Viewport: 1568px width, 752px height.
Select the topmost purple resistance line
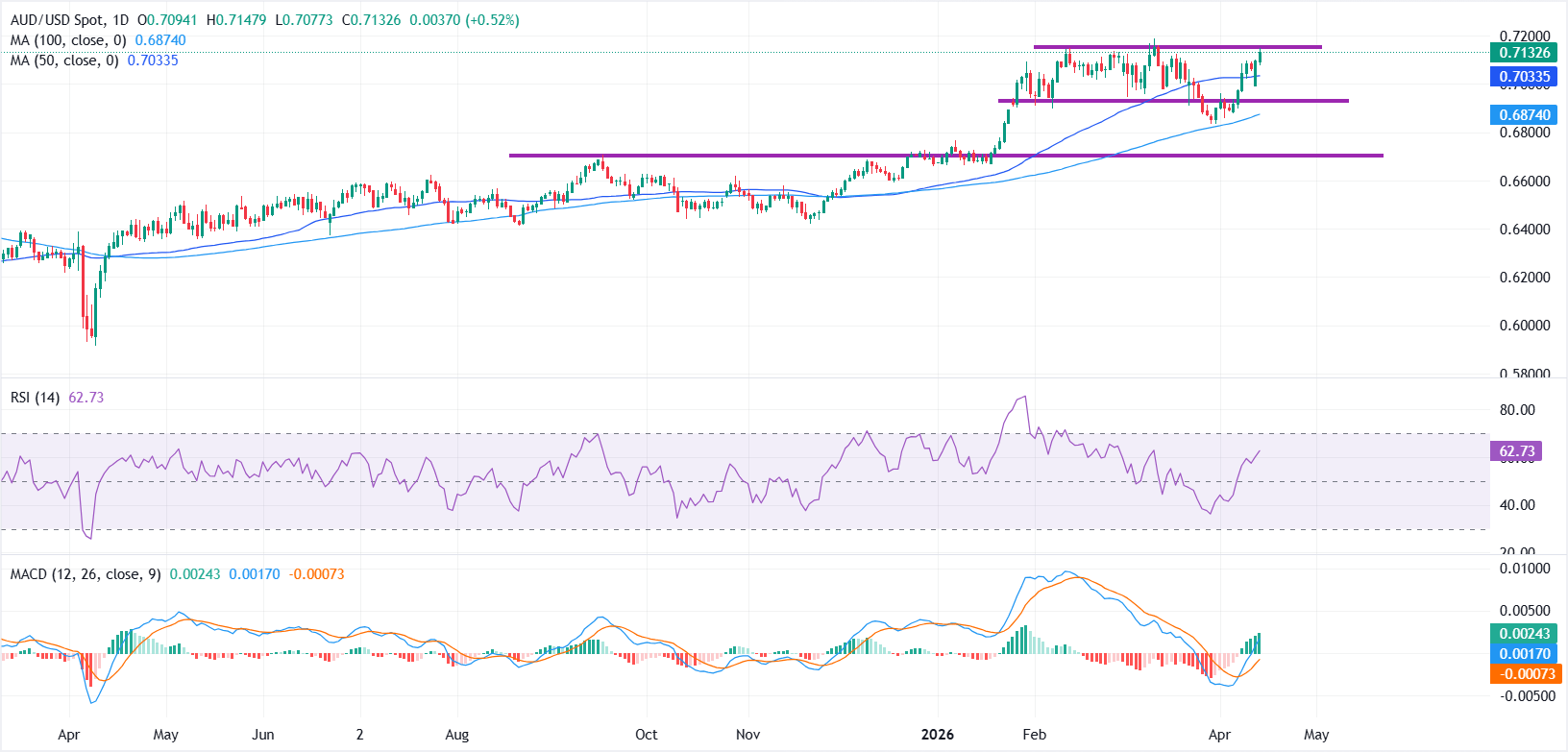point(1177,47)
